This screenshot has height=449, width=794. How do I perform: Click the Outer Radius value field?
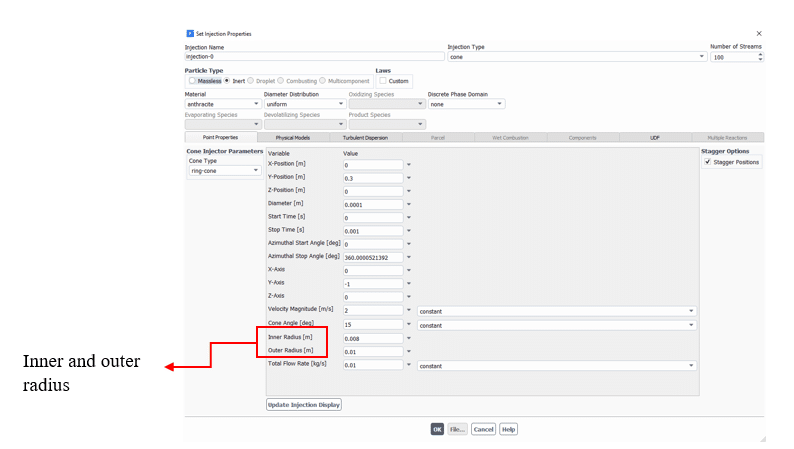pyautogui.click(x=372, y=352)
